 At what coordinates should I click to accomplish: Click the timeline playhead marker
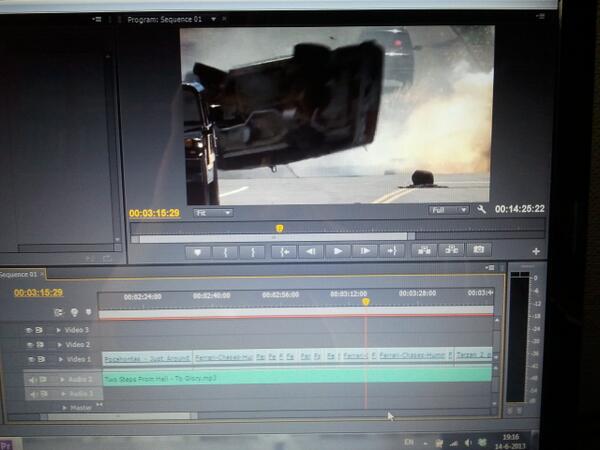(x=366, y=302)
